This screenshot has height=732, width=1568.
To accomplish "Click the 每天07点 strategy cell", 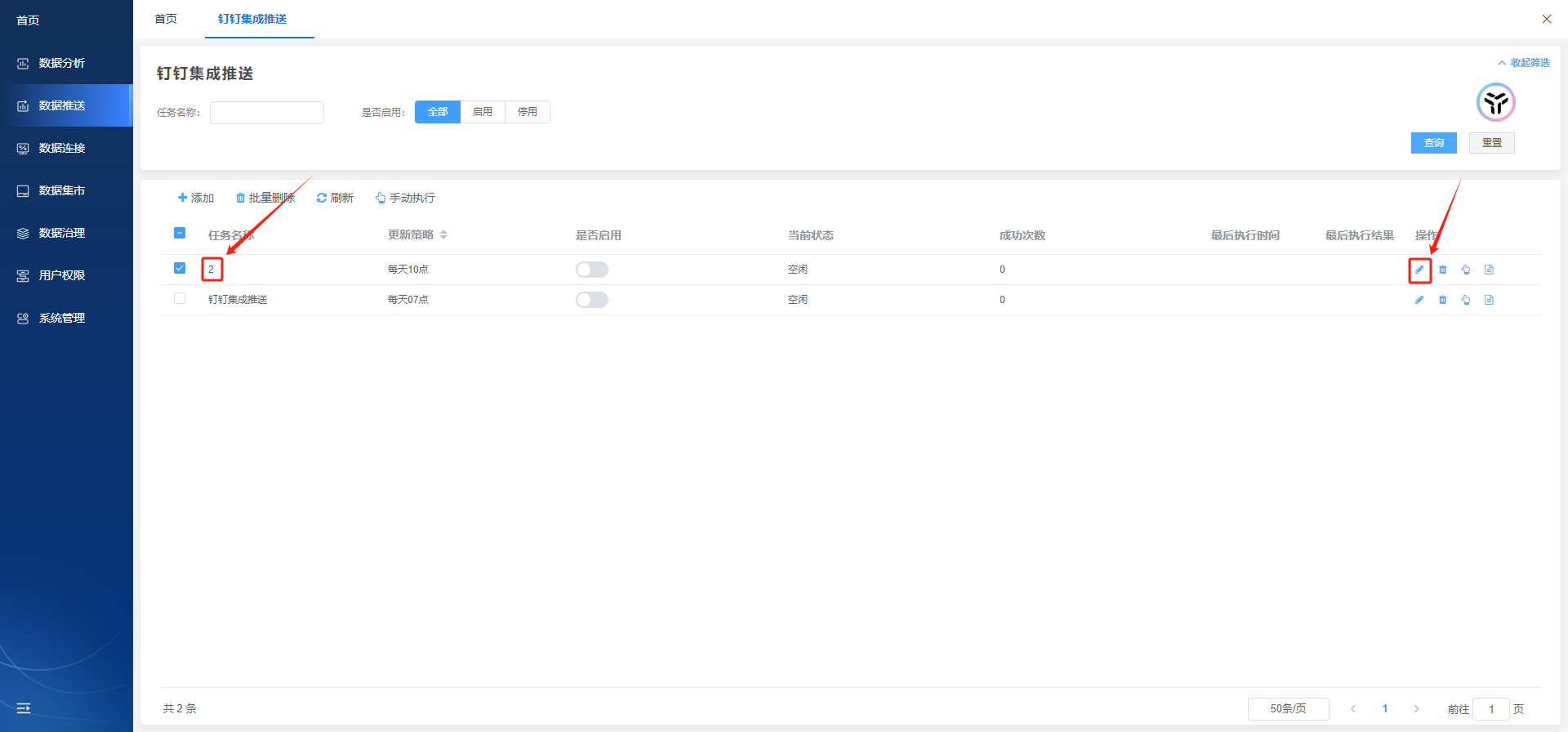I will tap(408, 300).
